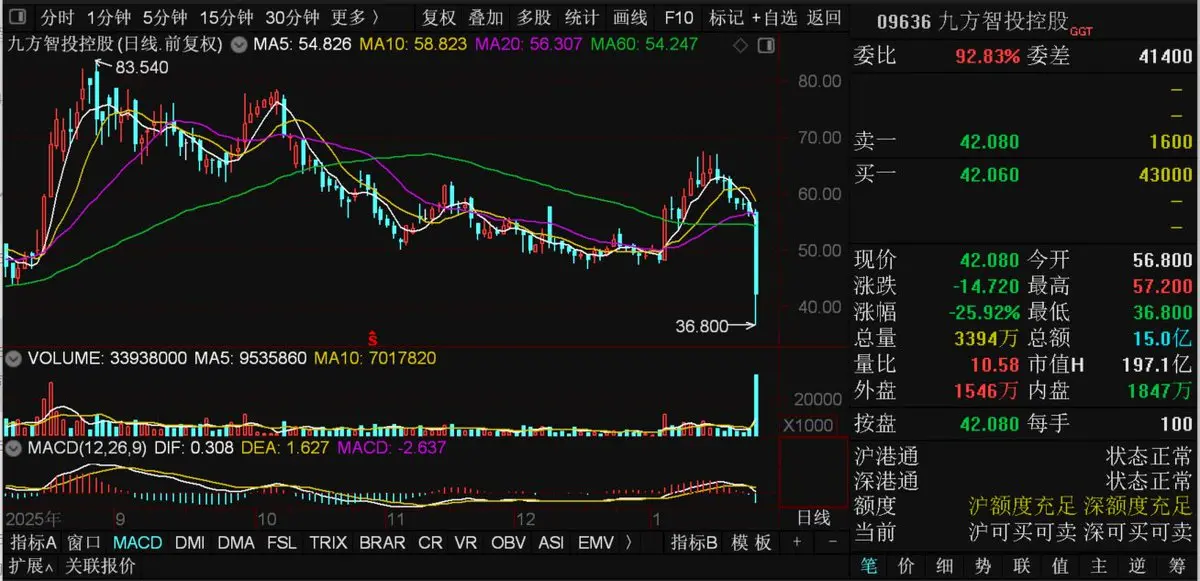Image resolution: width=1200 pixels, height=581 pixels.
Task: Click the 沪港通 status row
Action: 1025,455
